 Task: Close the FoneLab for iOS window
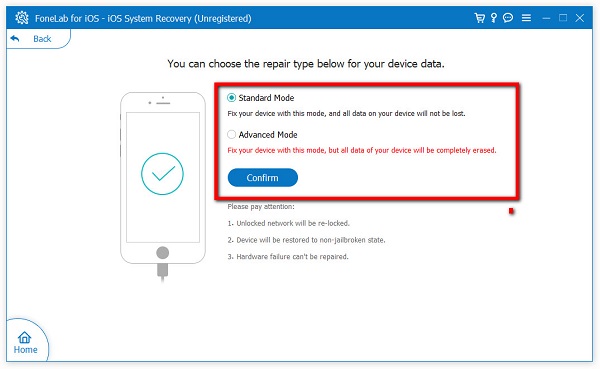tap(580, 18)
